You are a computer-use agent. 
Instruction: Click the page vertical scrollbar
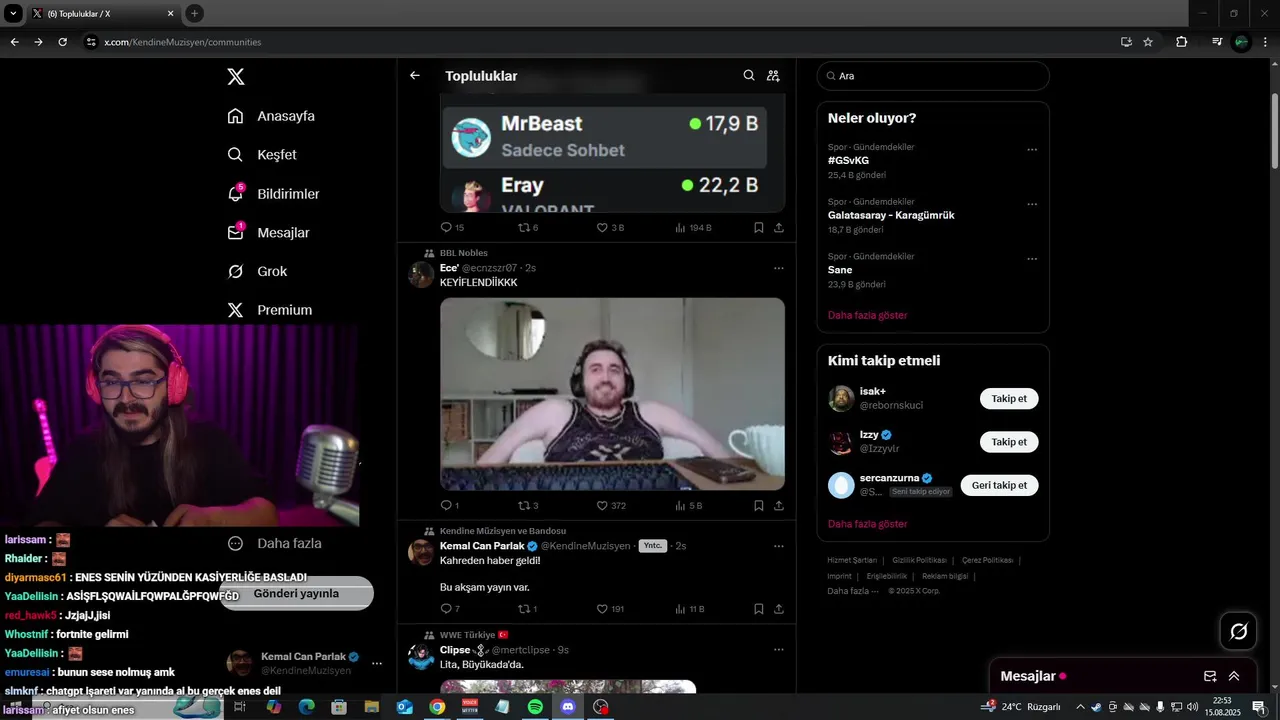1274,130
